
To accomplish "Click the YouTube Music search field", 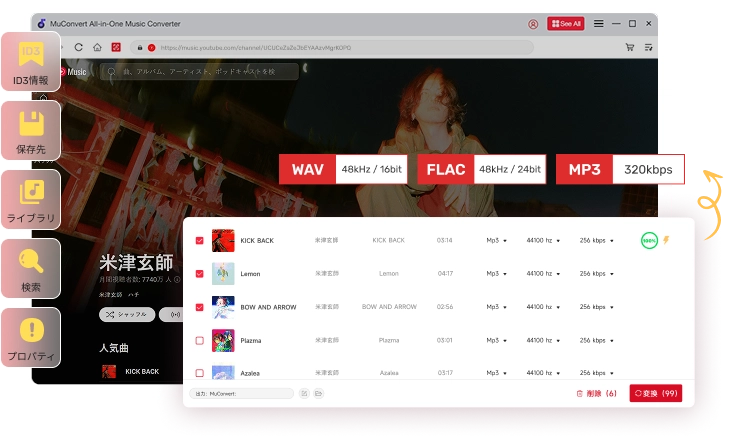I will (199, 72).
